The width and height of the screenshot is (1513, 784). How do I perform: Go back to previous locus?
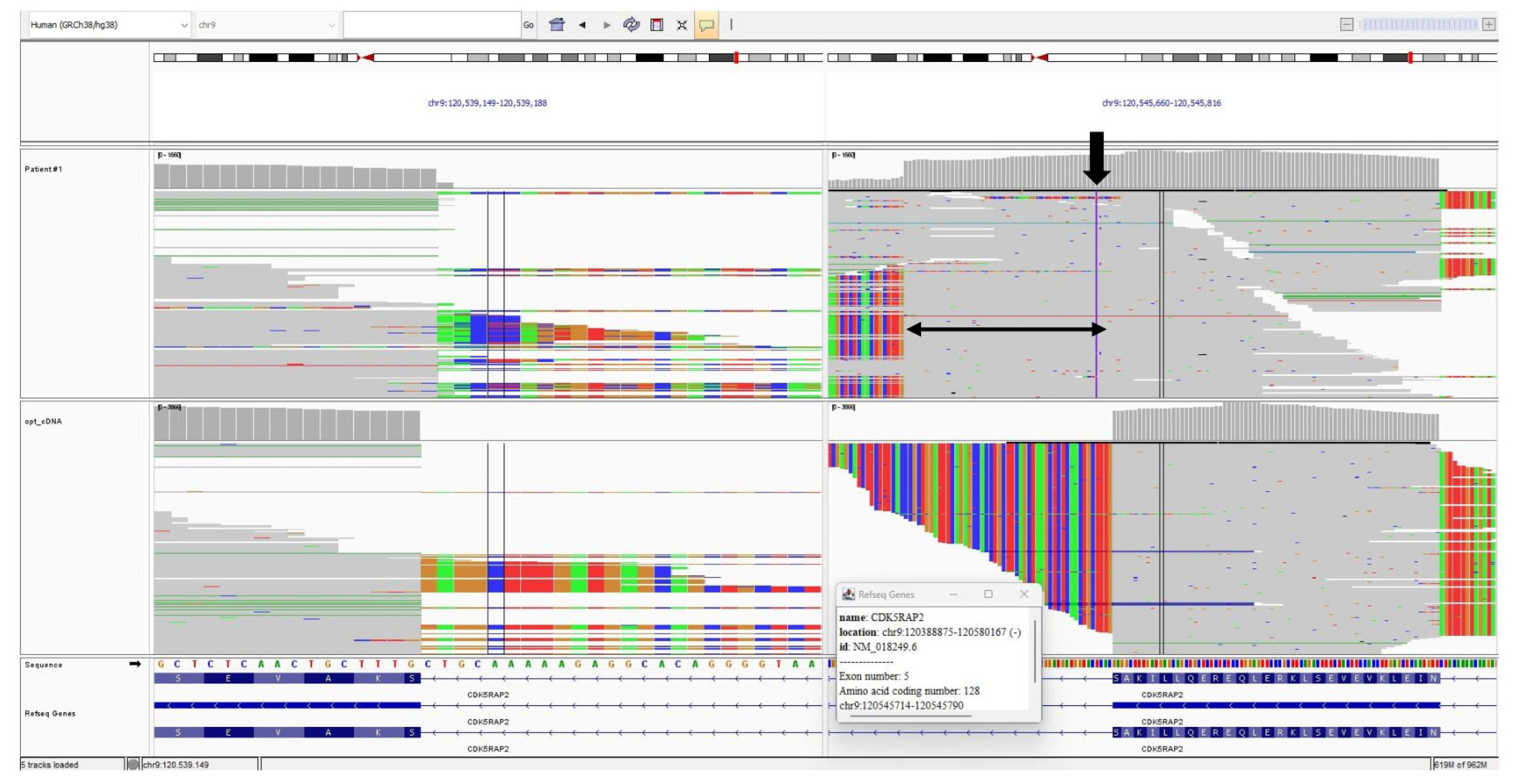[x=582, y=25]
